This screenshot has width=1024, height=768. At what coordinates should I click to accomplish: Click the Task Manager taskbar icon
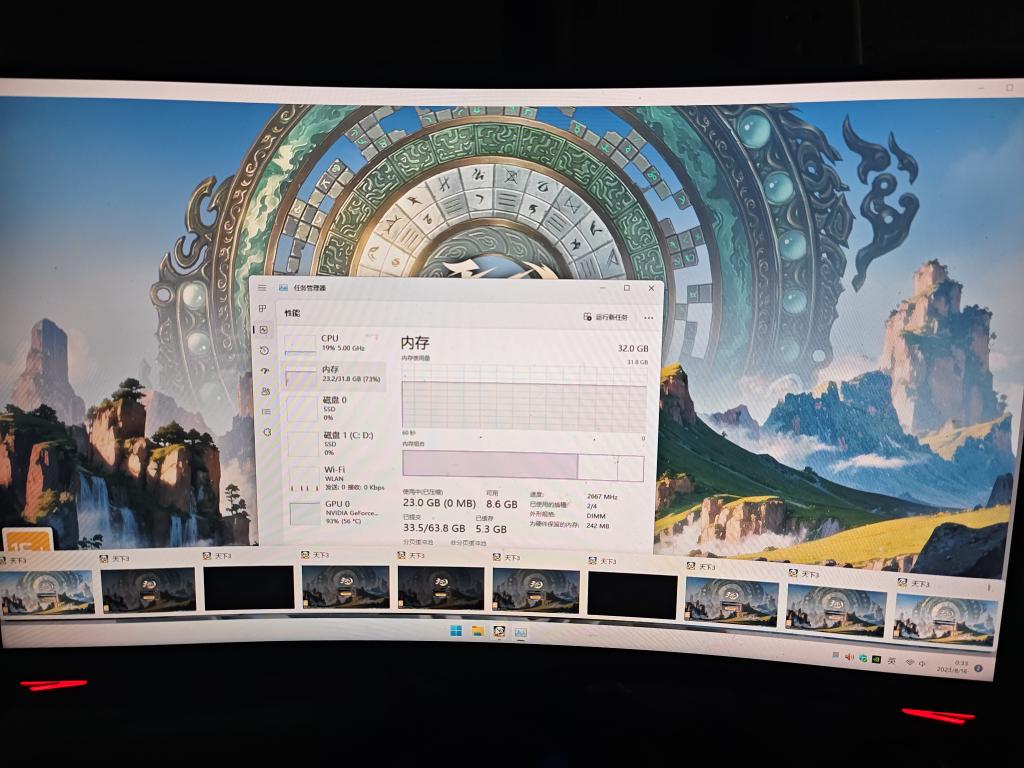pyautogui.click(x=520, y=632)
